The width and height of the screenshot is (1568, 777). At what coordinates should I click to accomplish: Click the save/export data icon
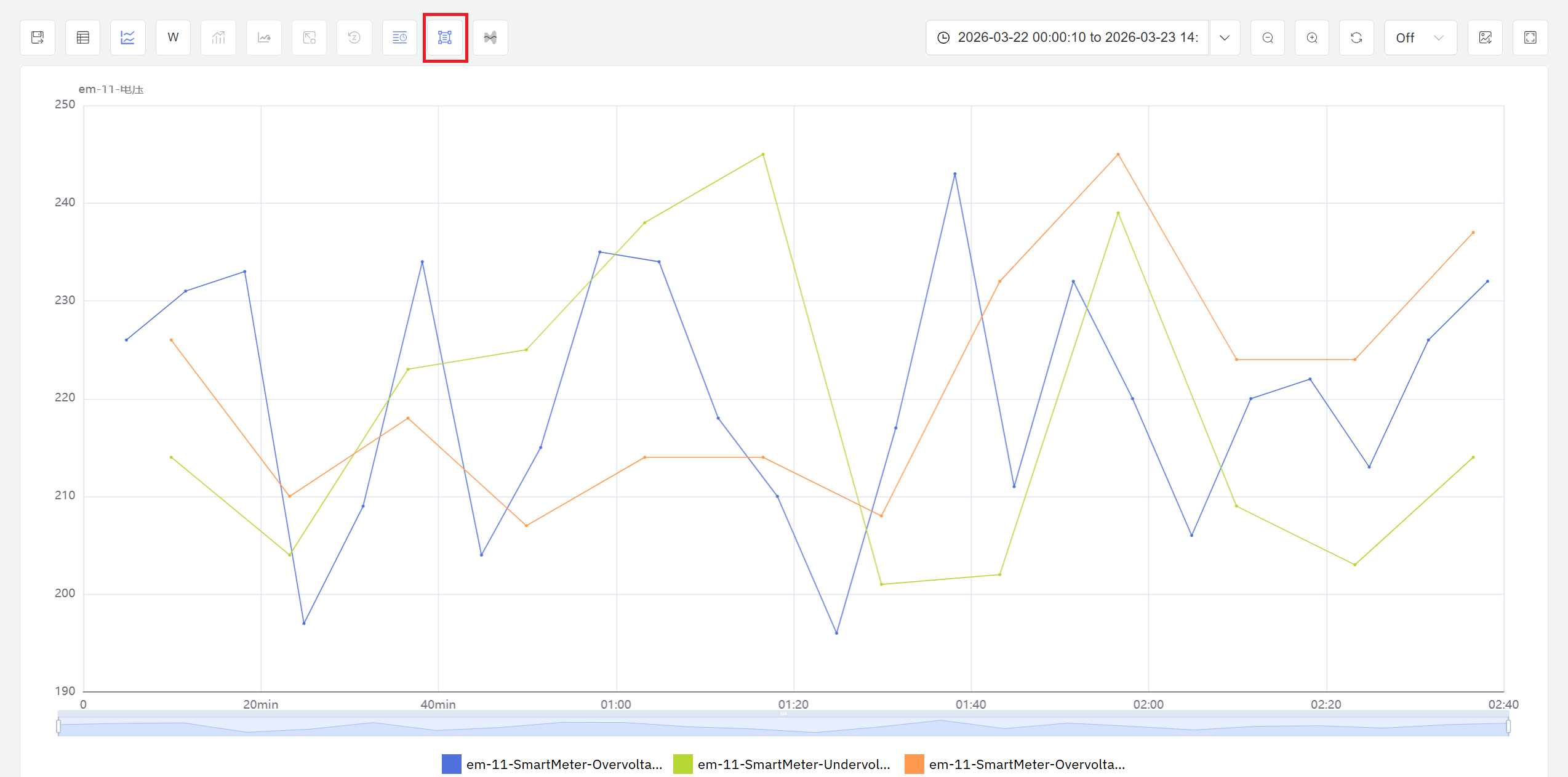(x=38, y=38)
